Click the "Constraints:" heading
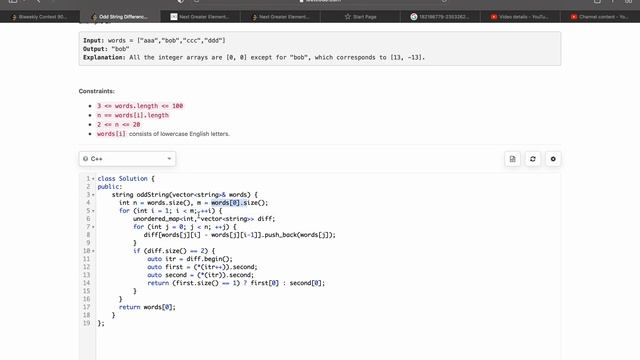Image resolution: width=640 pixels, height=360 pixels. point(97,91)
